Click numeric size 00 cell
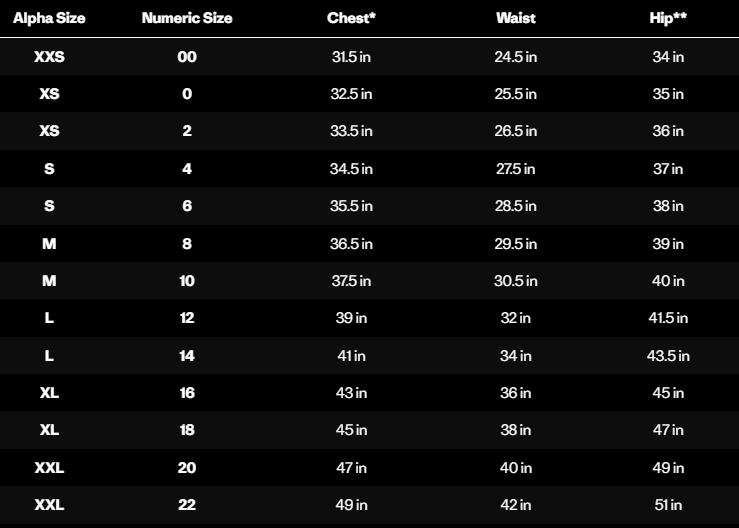This screenshot has height=528, width=739. [187, 57]
